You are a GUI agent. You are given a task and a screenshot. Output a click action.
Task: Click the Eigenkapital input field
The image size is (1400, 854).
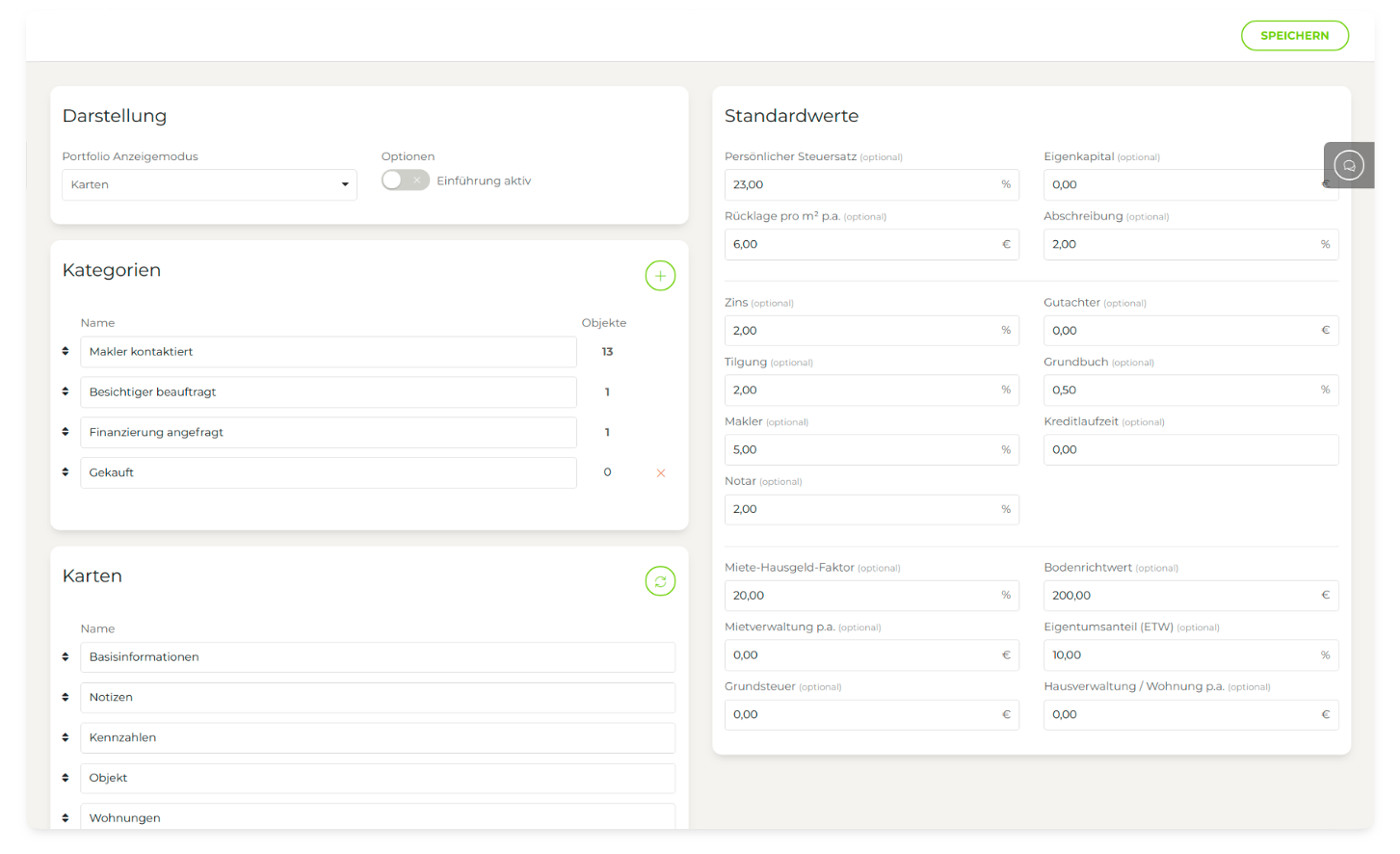click(1180, 185)
